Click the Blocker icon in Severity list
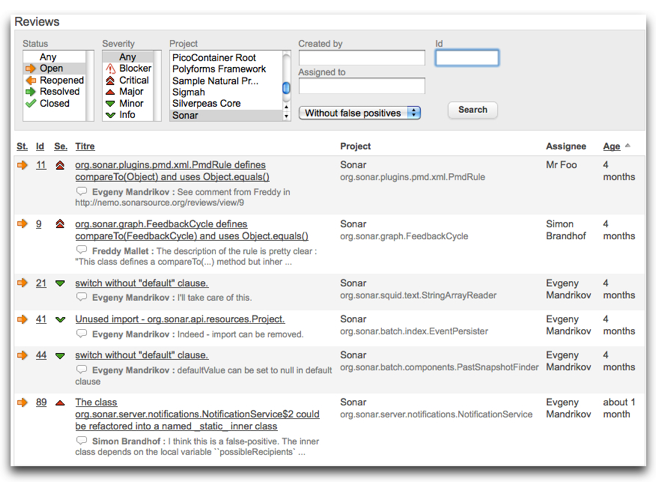Screen dimensions: 656x482 coord(110,69)
